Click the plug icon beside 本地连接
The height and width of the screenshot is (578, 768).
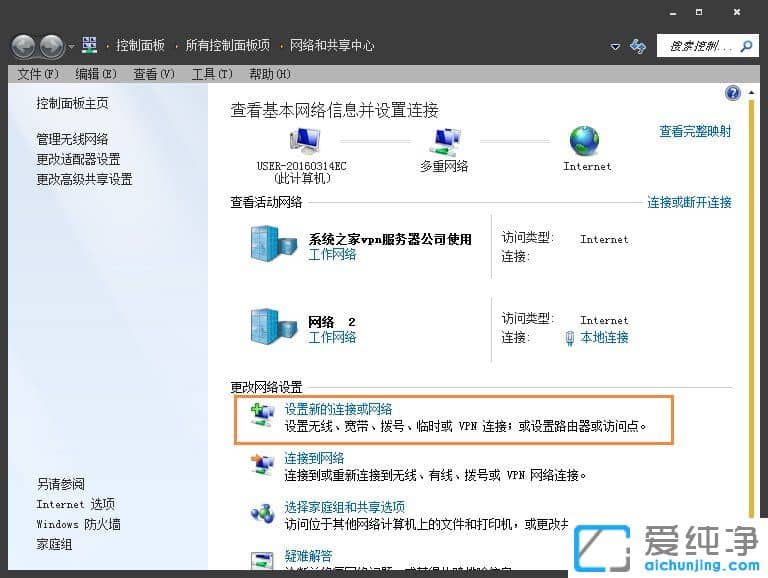tap(570, 338)
